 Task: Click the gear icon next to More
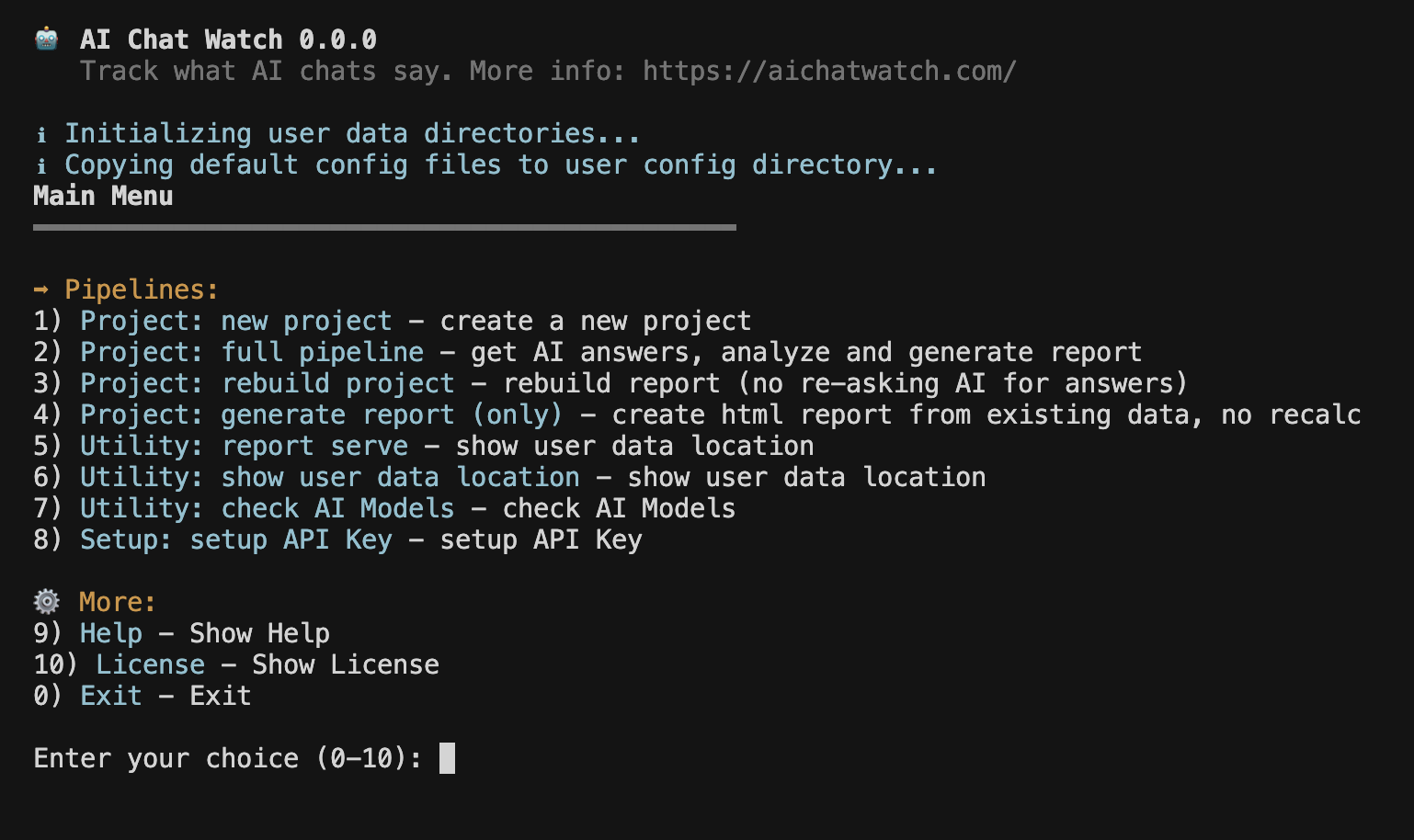[x=46, y=602]
